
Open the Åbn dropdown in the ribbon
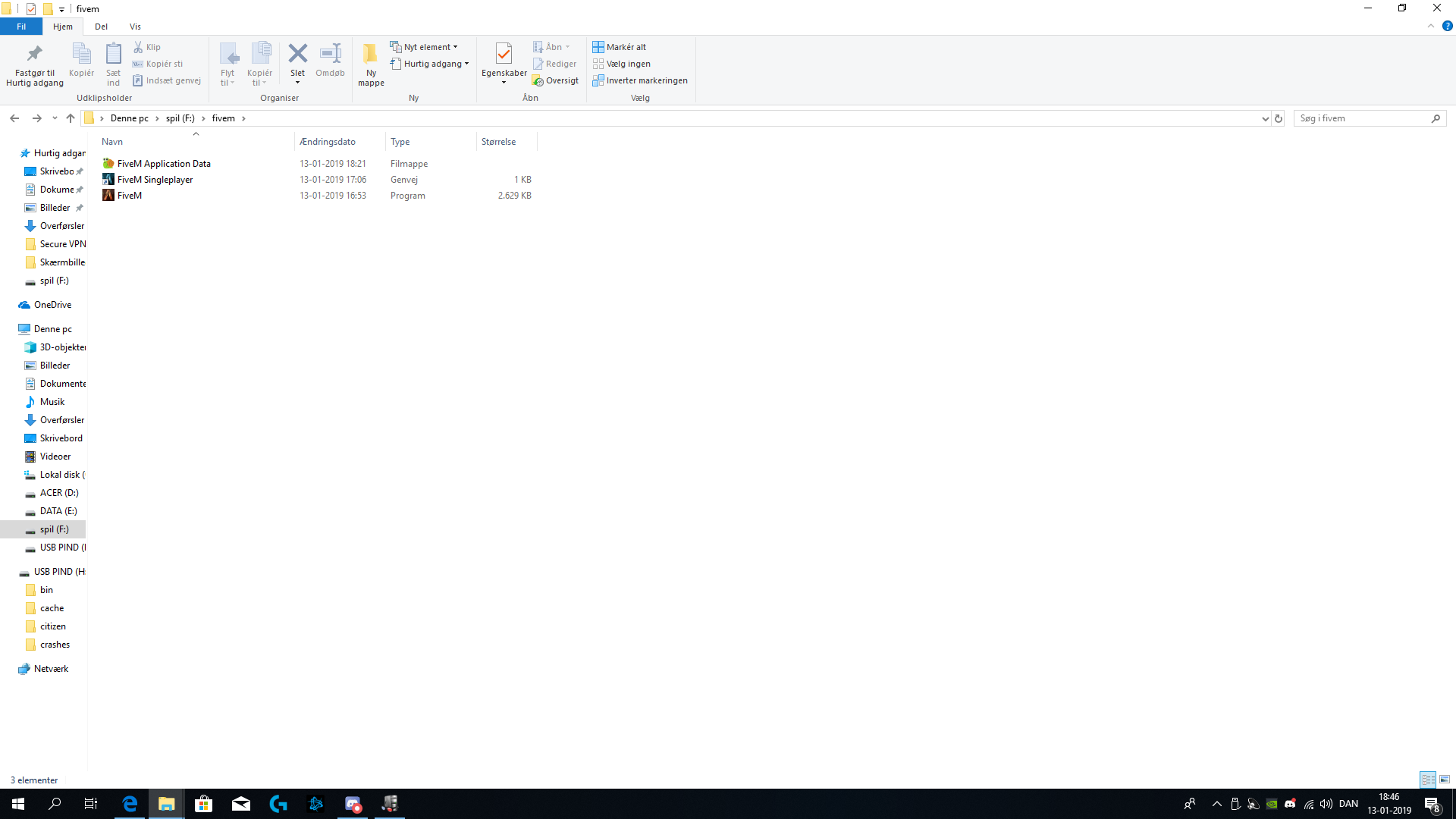pyautogui.click(x=551, y=47)
